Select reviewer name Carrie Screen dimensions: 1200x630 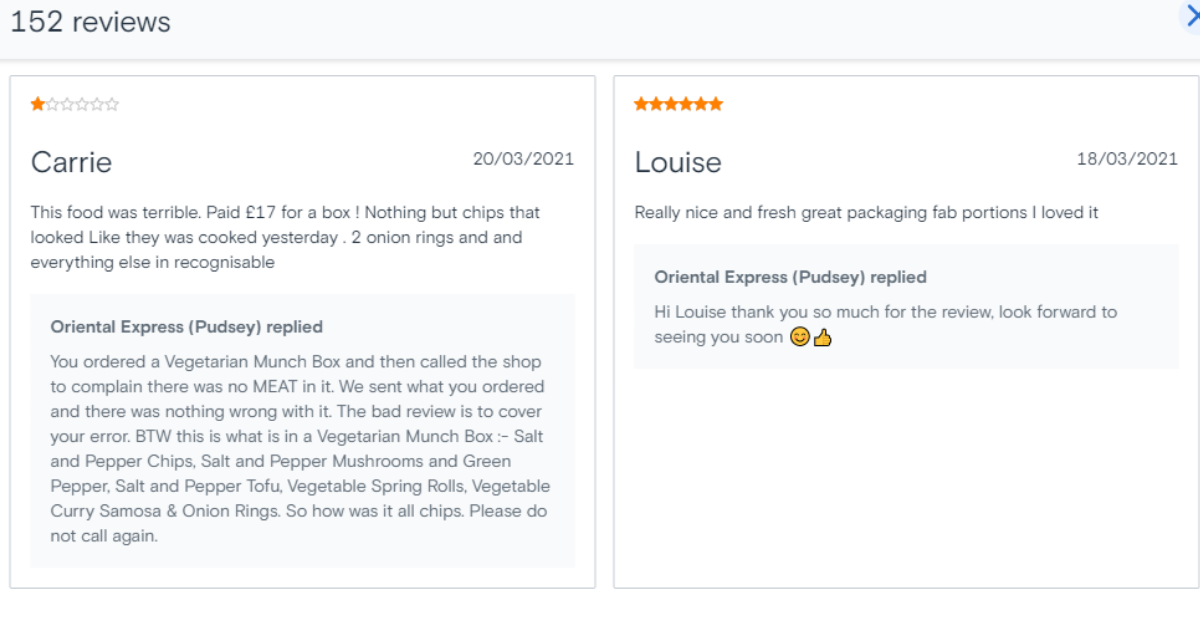tap(71, 162)
